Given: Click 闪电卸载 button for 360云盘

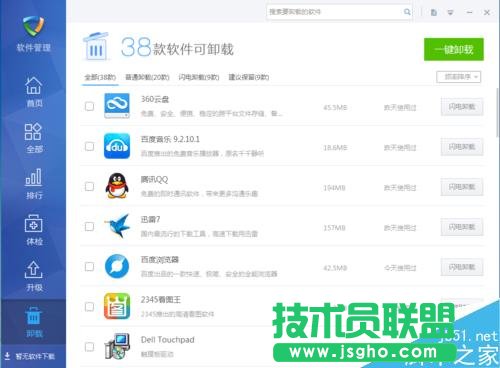Looking at the screenshot, I should [x=462, y=107].
